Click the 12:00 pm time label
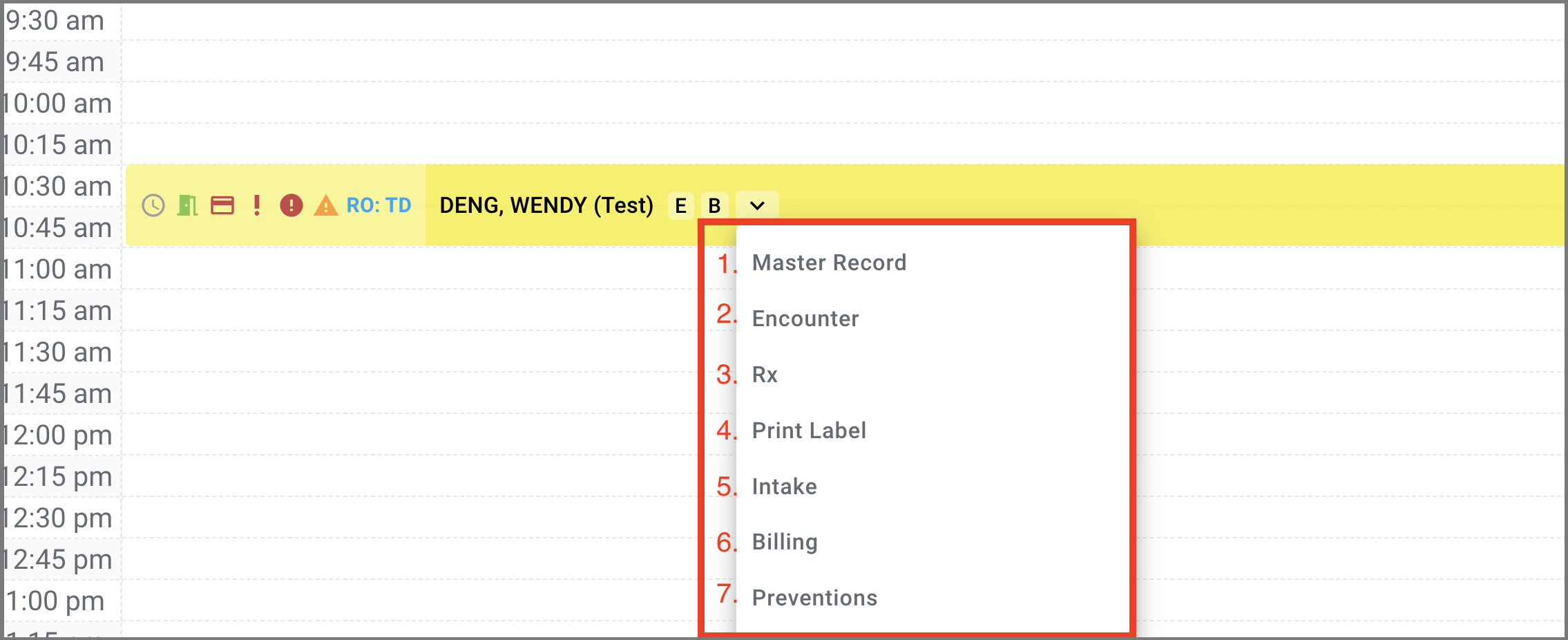The height and width of the screenshot is (640, 1568). [59, 435]
